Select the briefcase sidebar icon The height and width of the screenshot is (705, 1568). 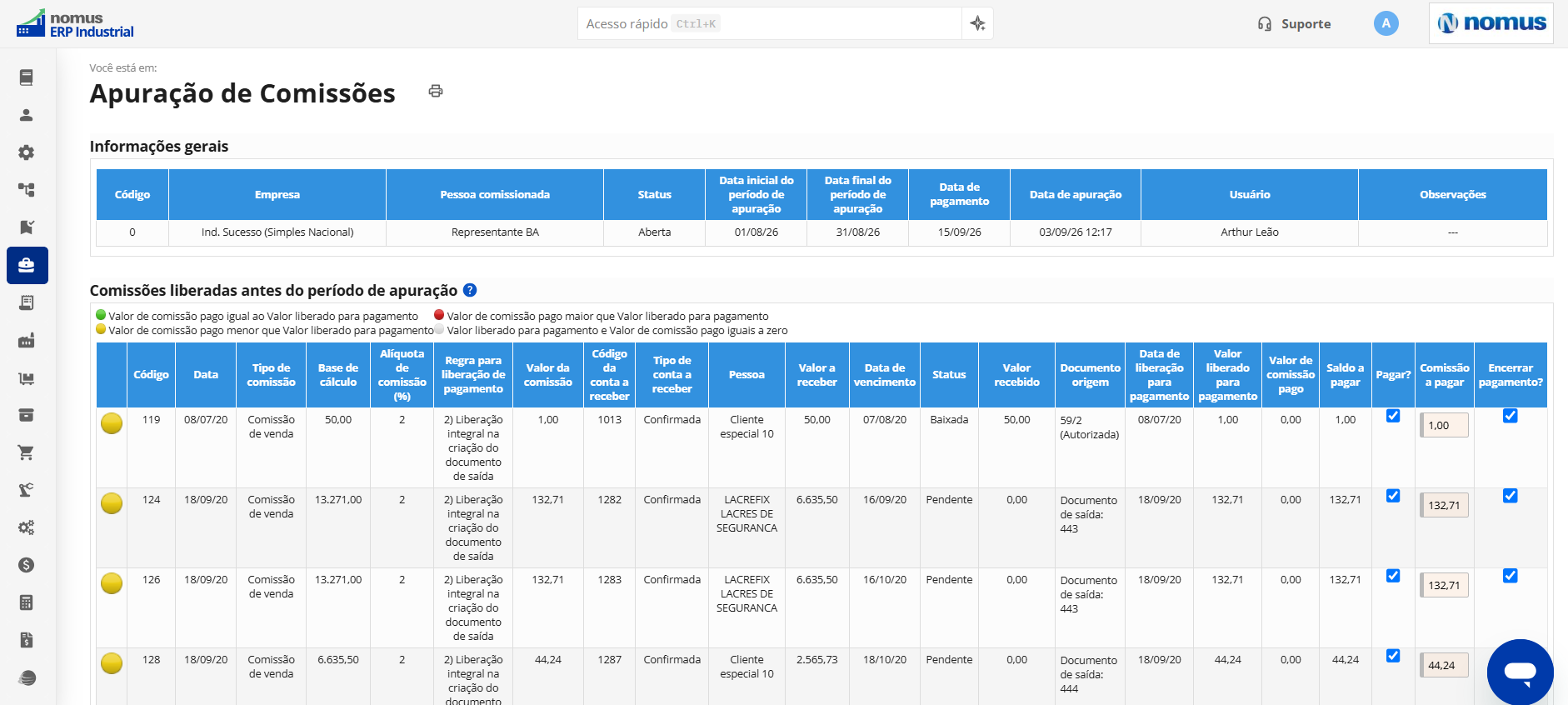pyautogui.click(x=27, y=265)
